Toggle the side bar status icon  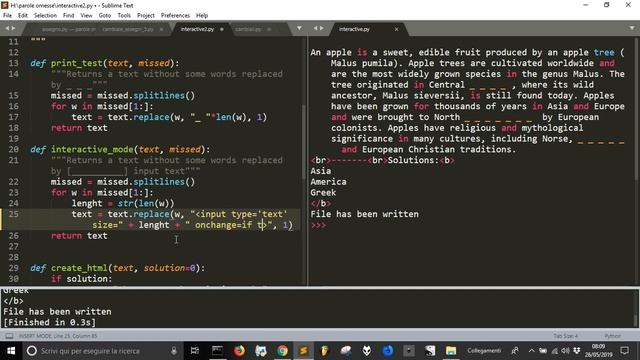9,336
